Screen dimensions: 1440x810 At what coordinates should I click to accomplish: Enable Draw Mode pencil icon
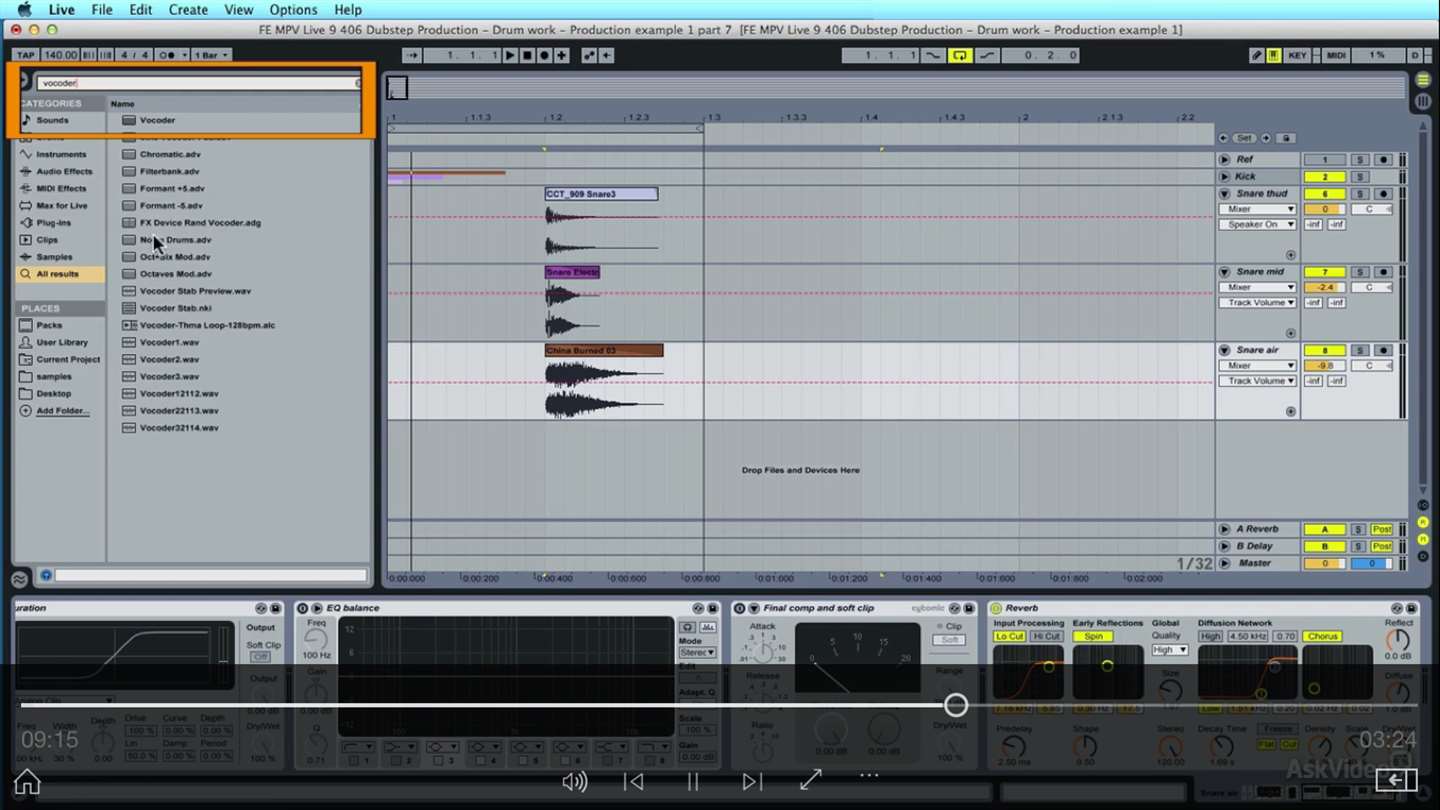point(1256,55)
